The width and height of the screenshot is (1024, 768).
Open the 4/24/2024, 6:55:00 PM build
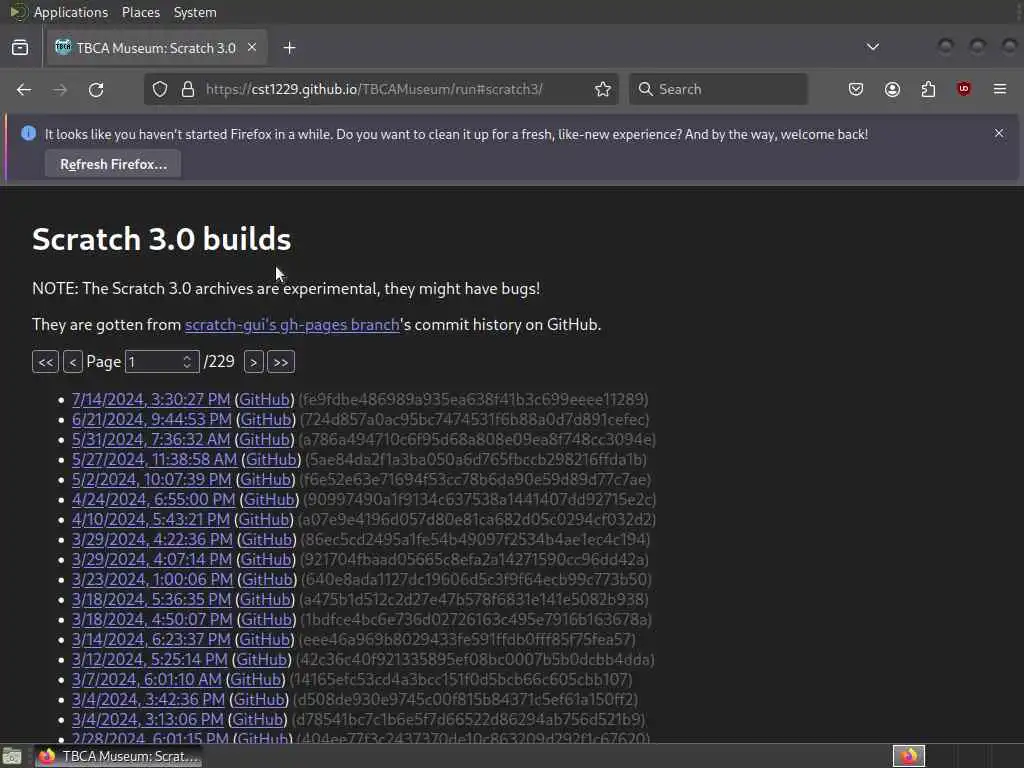[153, 500]
